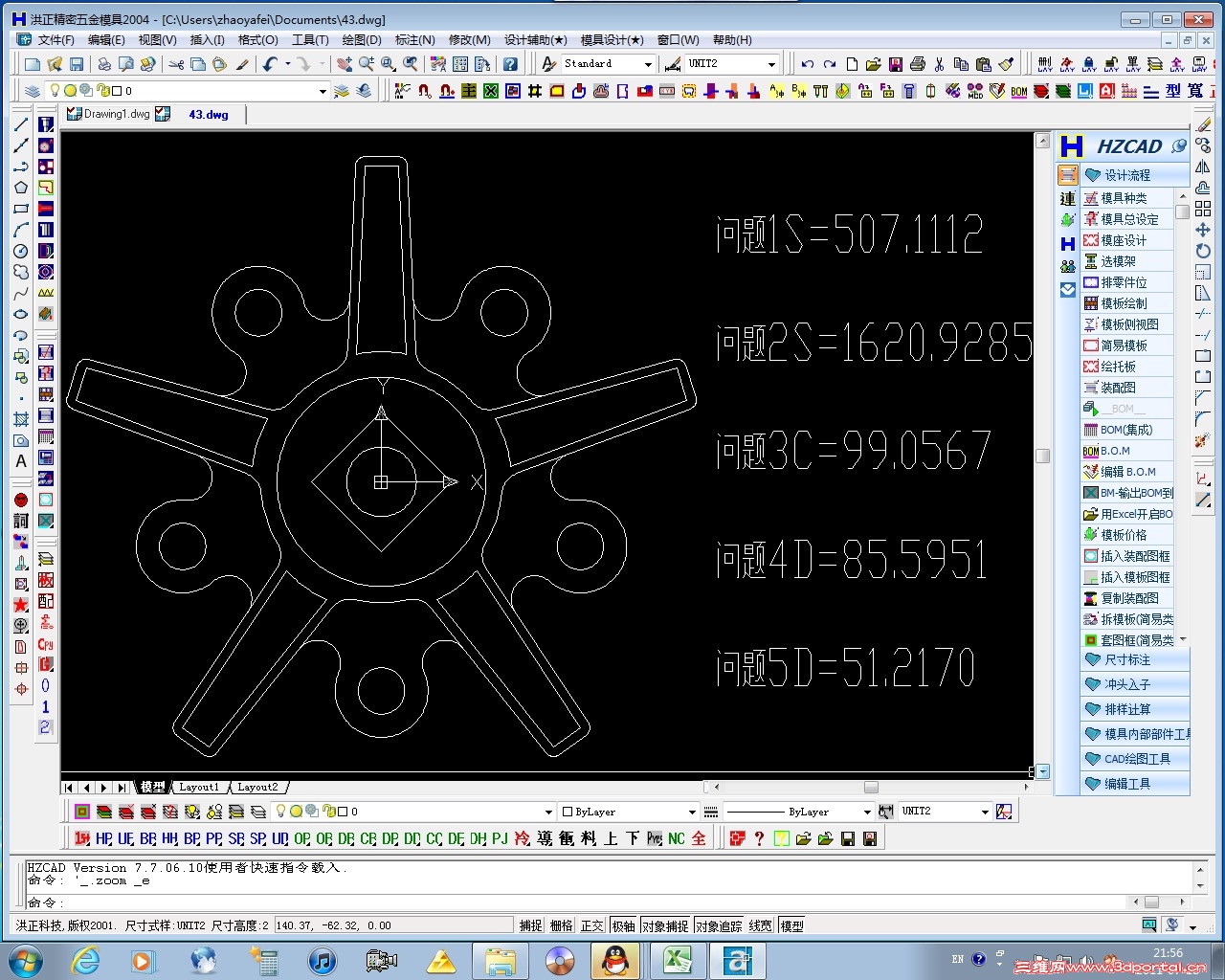Select the Line drawing tool
The height and width of the screenshot is (980, 1225).
coord(21,124)
